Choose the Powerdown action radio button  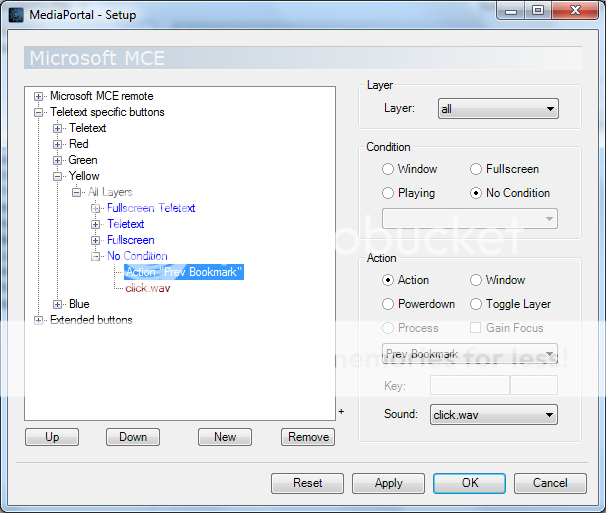click(x=387, y=304)
